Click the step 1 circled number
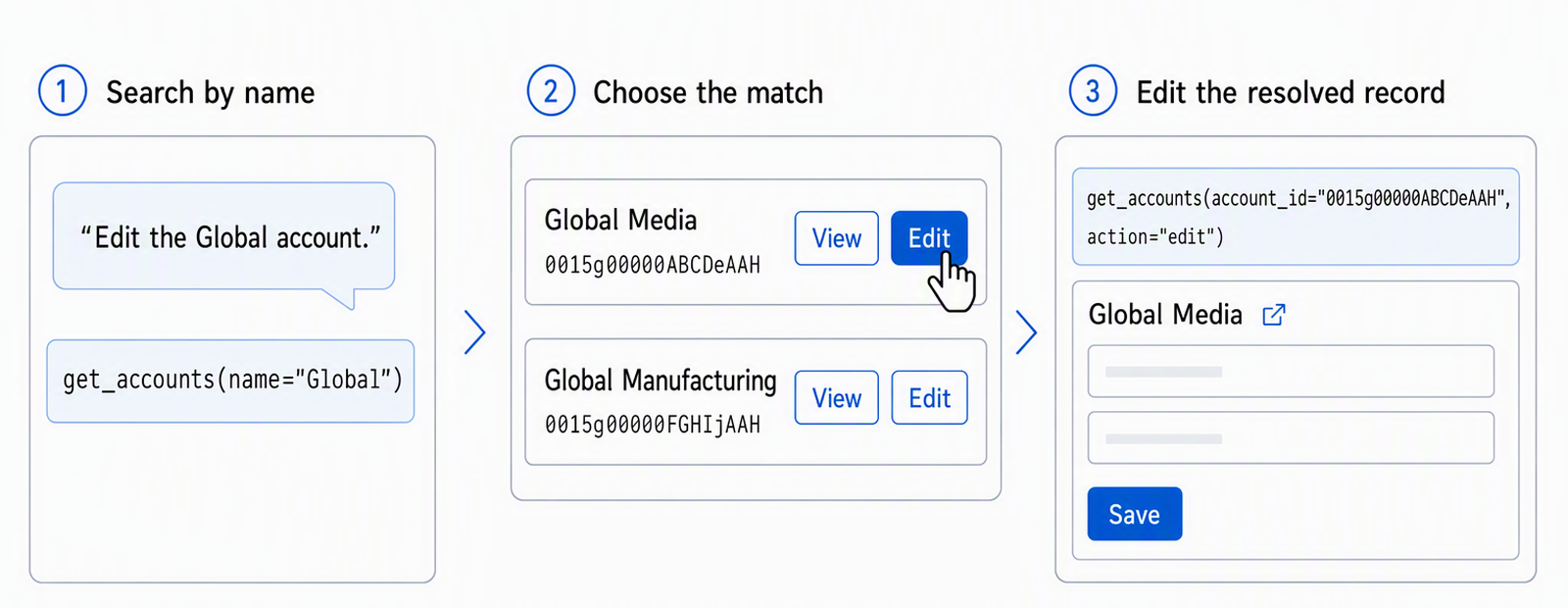The height and width of the screenshot is (608, 1568). coord(62,91)
